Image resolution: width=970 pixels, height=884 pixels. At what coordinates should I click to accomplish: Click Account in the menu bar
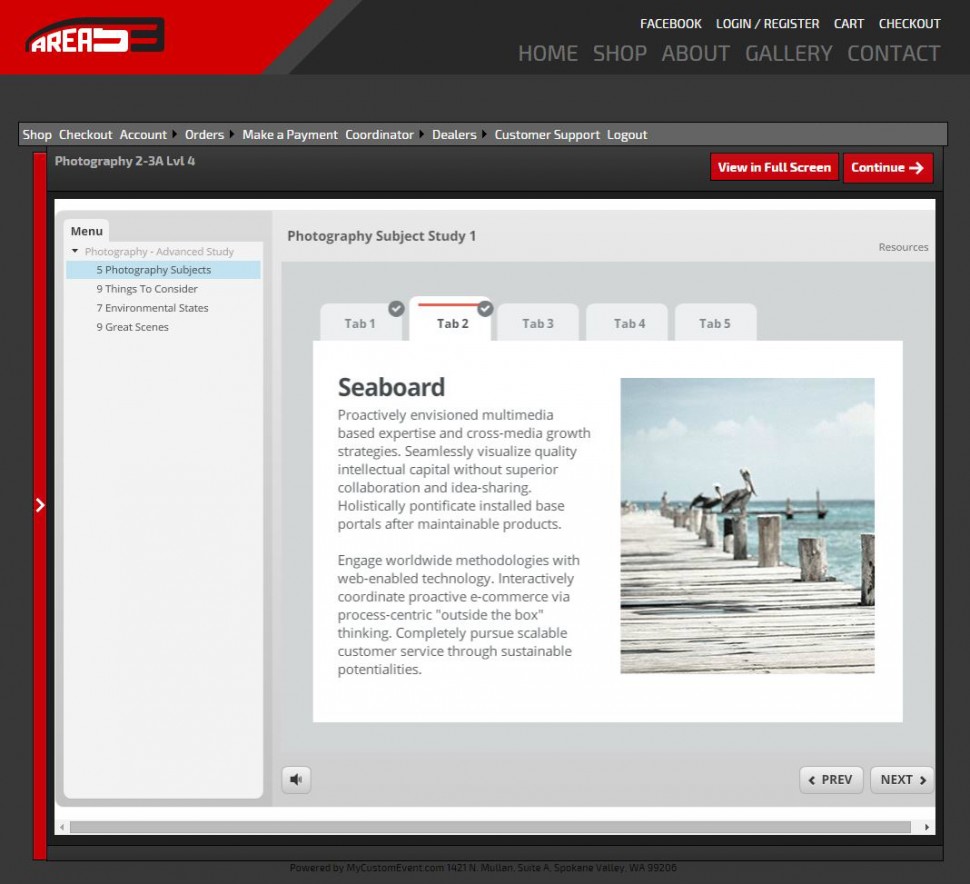coord(143,134)
